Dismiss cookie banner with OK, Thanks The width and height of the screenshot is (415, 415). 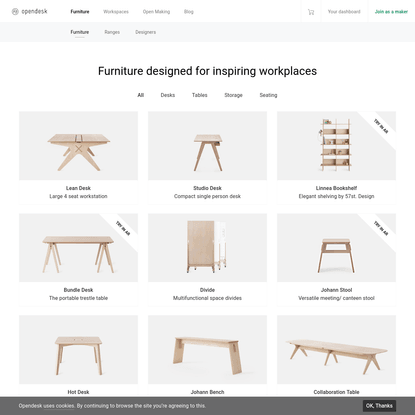tap(379, 406)
